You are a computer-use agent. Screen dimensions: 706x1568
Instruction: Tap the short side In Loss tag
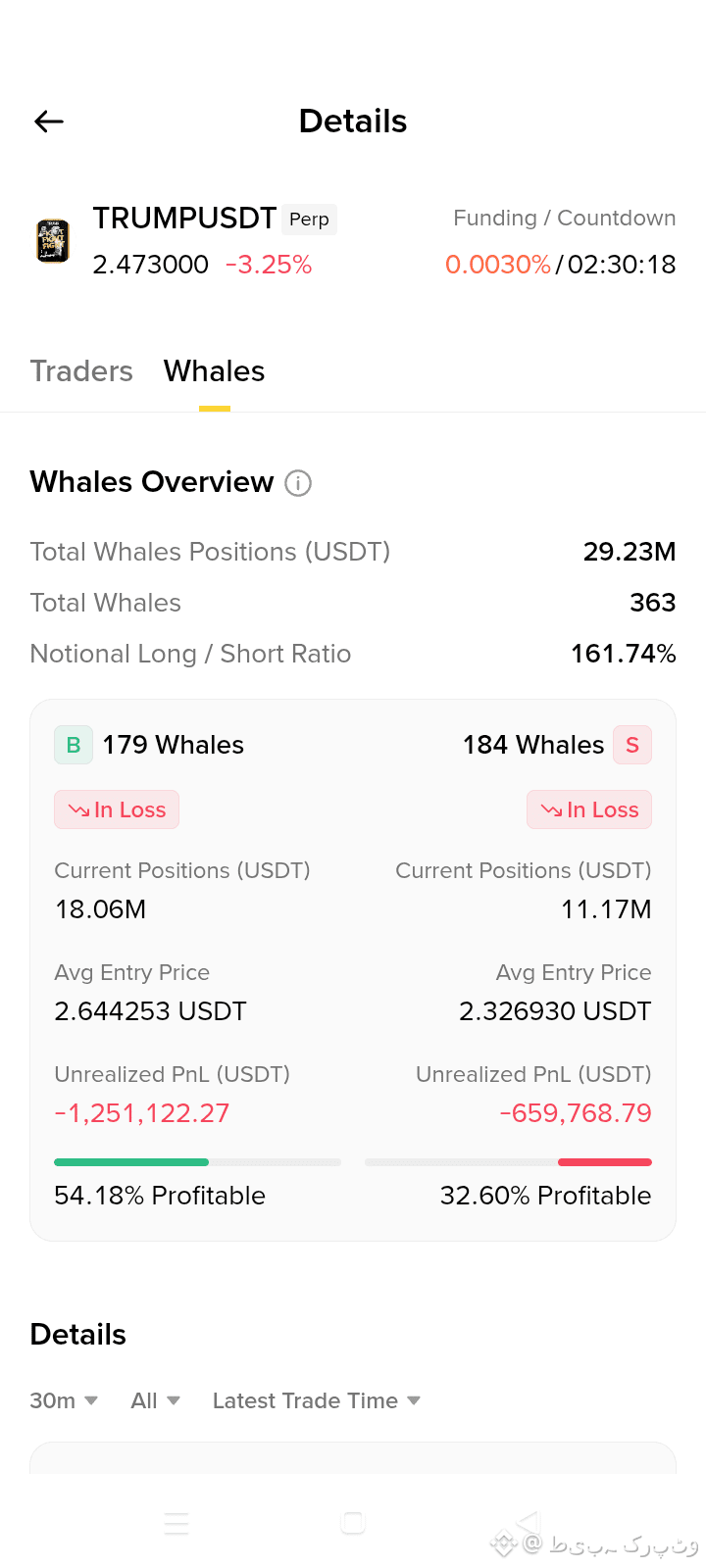[589, 809]
